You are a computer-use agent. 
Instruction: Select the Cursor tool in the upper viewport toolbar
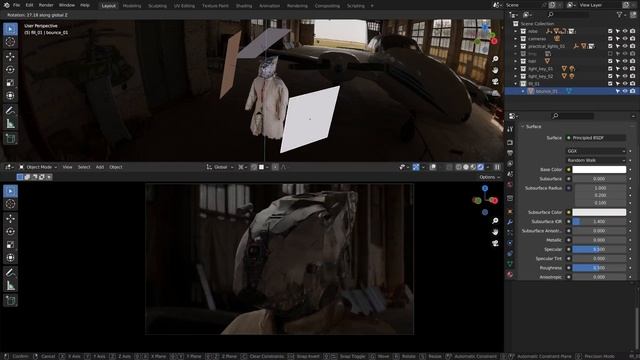10,42
